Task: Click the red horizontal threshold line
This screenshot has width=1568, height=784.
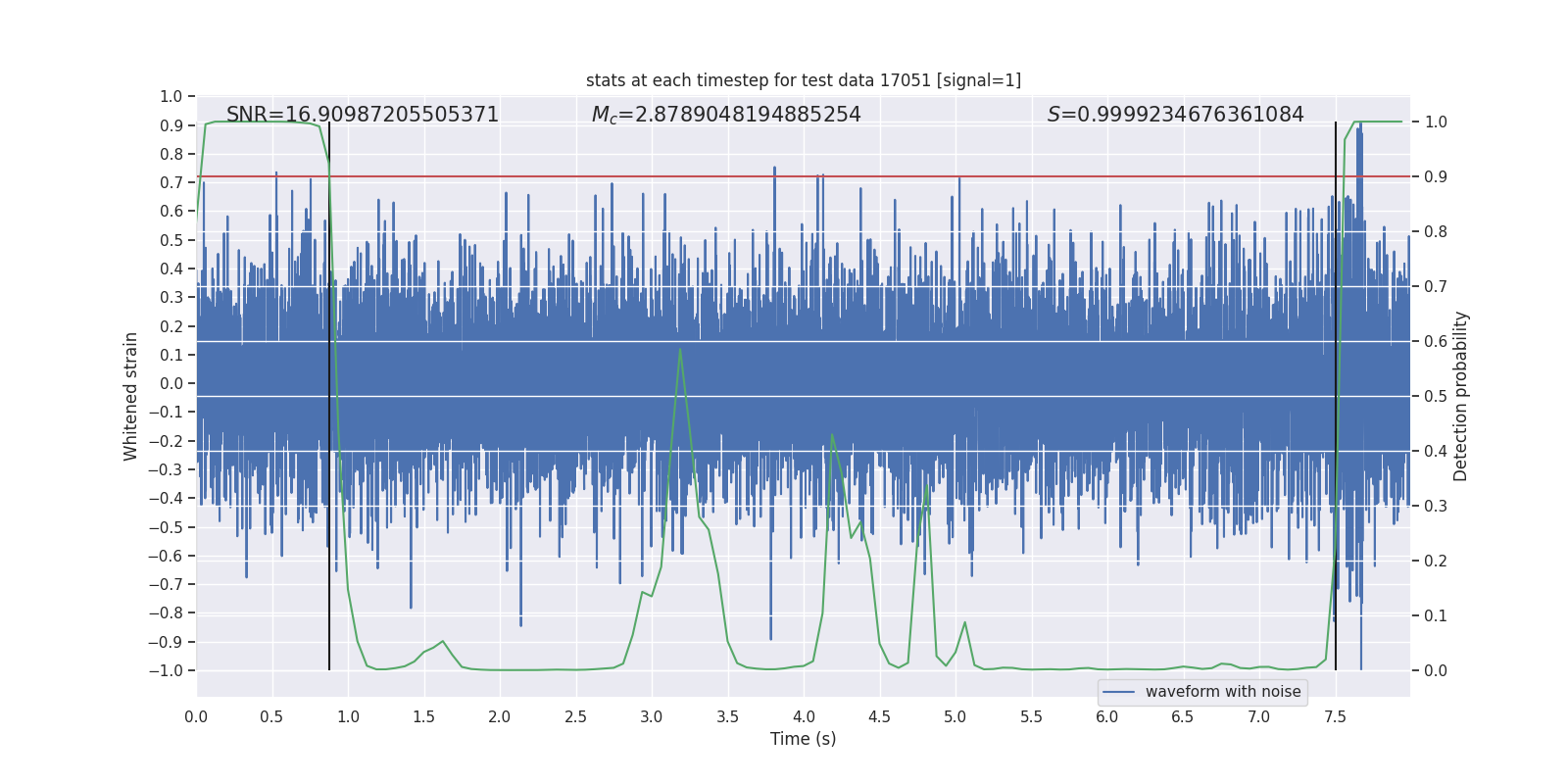Action: coord(804,176)
